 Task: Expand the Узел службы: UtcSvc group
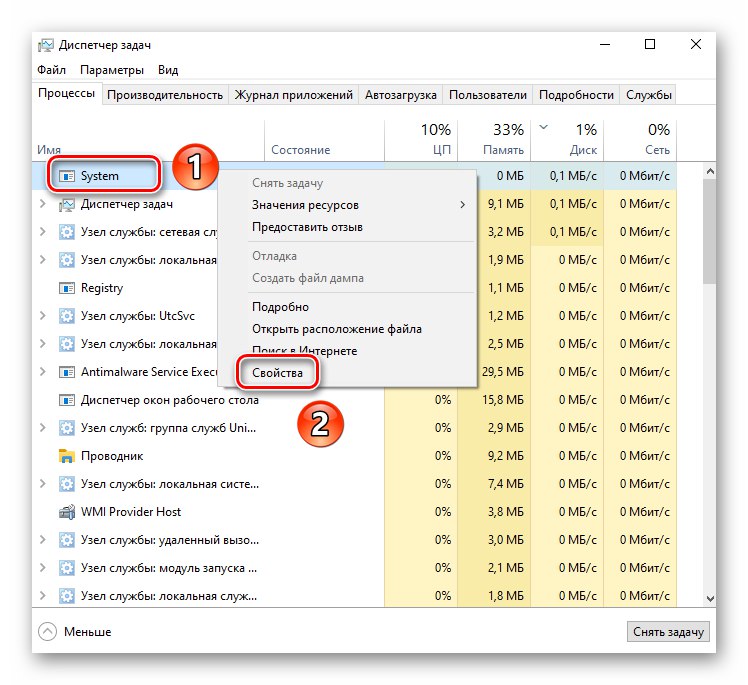pyautogui.click(x=43, y=316)
